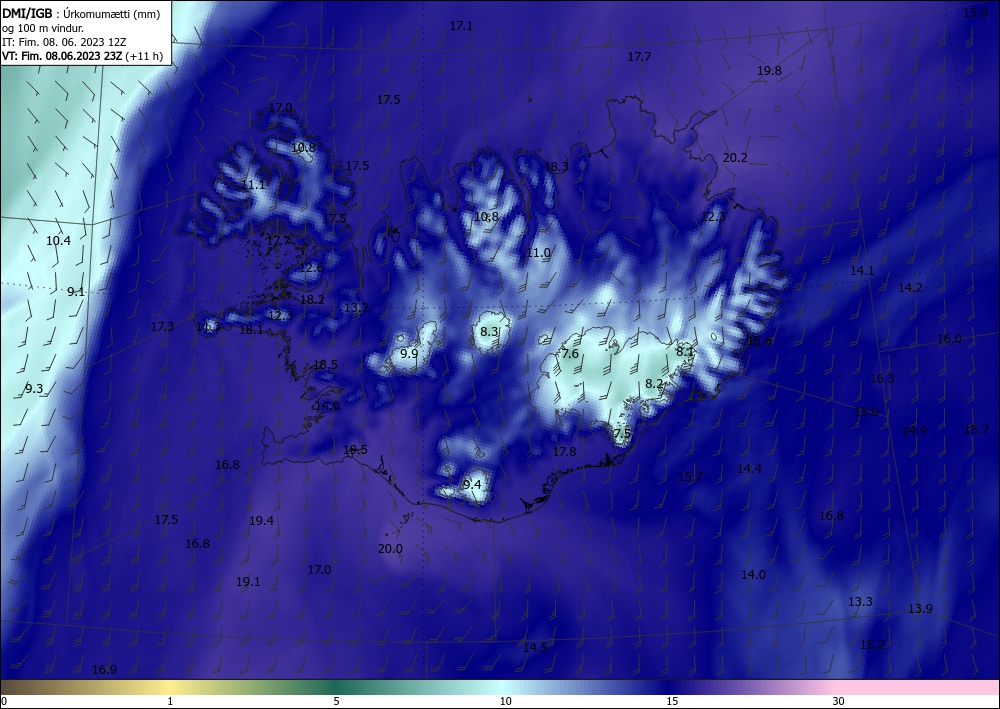Image resolution: width=1000 pixels, height=709 pixels.
Task: Click the map value 16.0
Action: (x=949, y=339)
